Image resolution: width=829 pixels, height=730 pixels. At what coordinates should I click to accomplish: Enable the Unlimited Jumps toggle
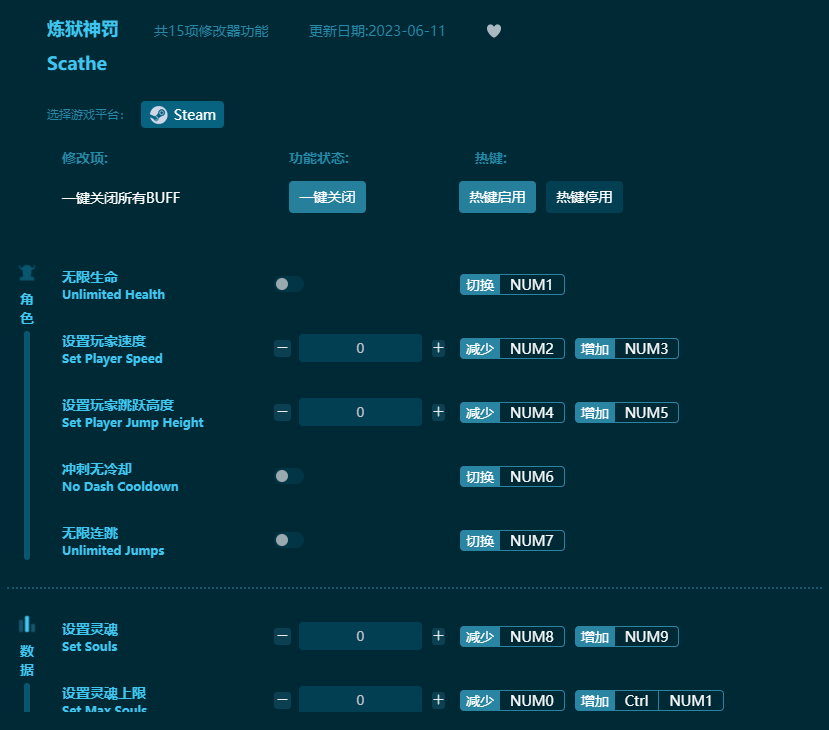click(289, 540)
